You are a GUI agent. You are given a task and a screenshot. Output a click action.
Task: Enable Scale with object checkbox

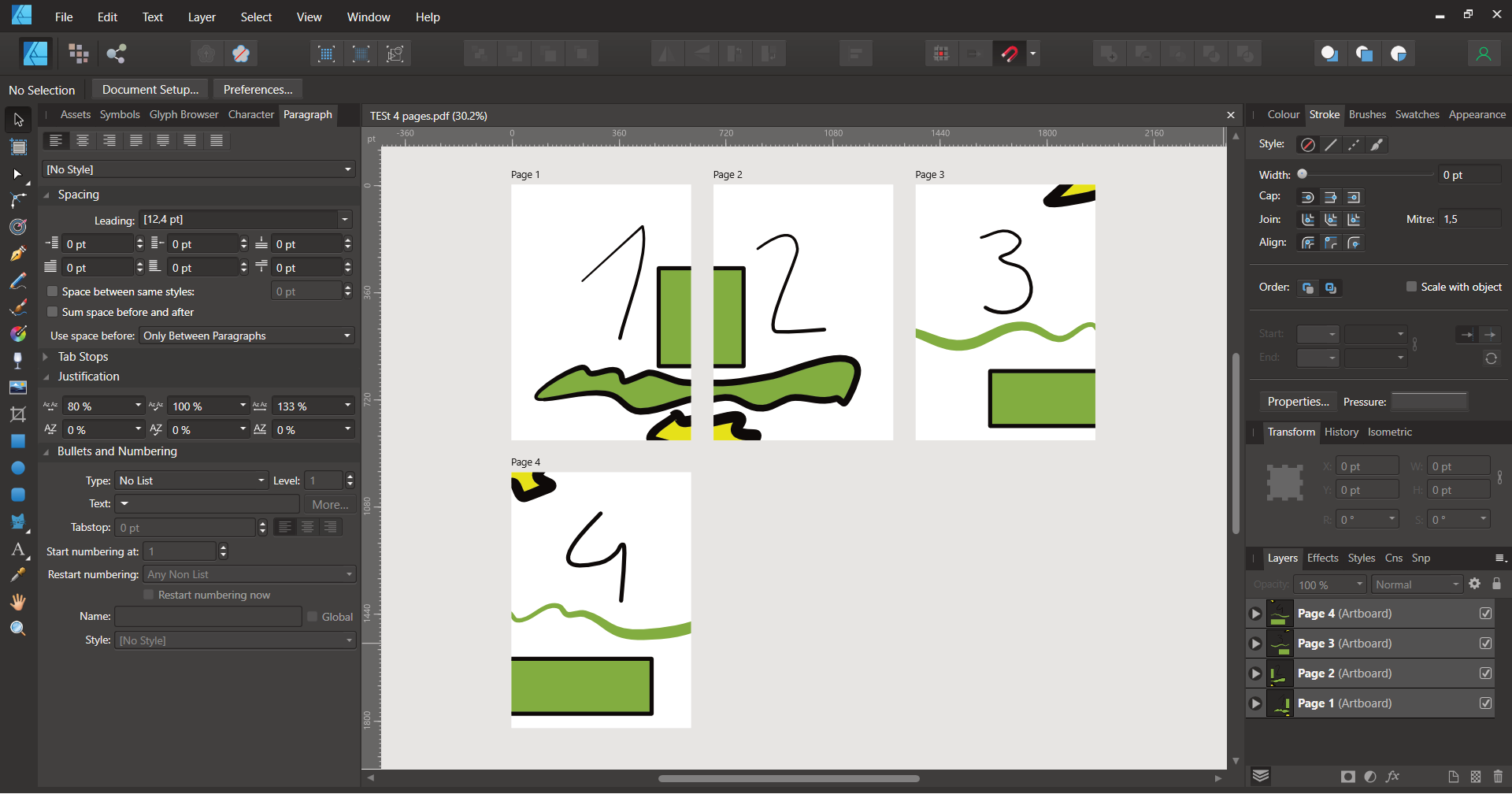coord(1411,287)
